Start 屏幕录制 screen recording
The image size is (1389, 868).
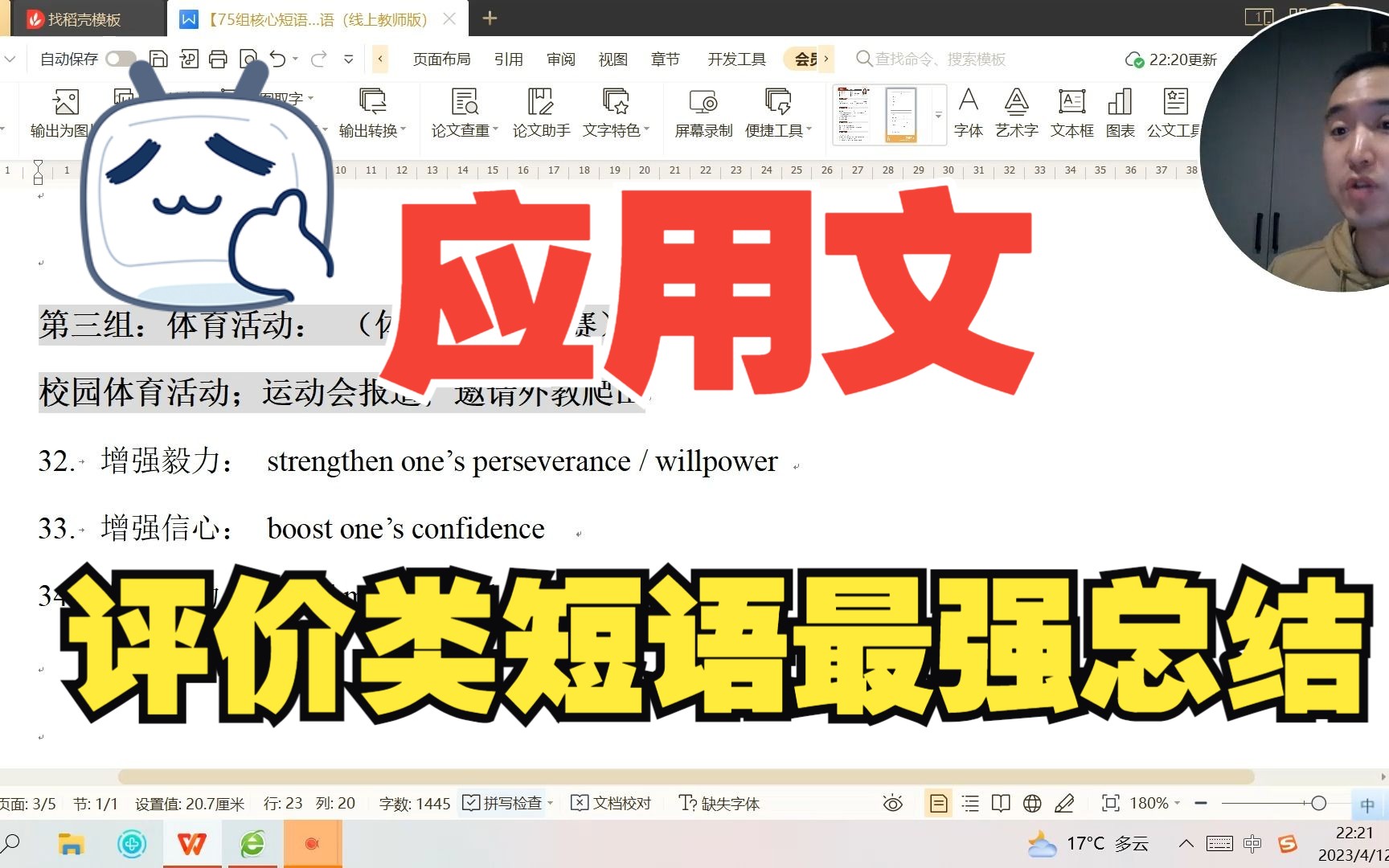703,113
